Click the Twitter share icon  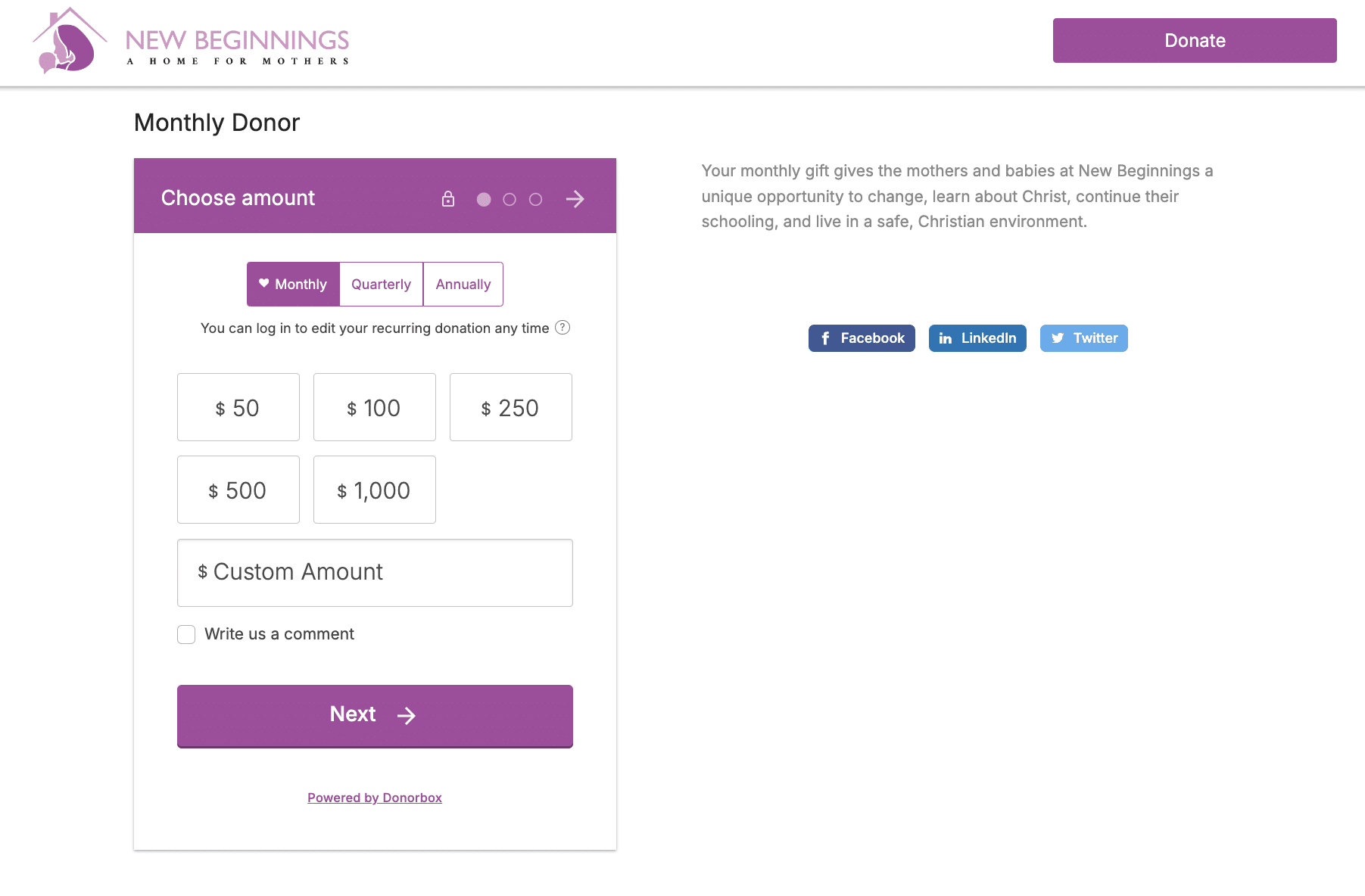click(1058, 338)
